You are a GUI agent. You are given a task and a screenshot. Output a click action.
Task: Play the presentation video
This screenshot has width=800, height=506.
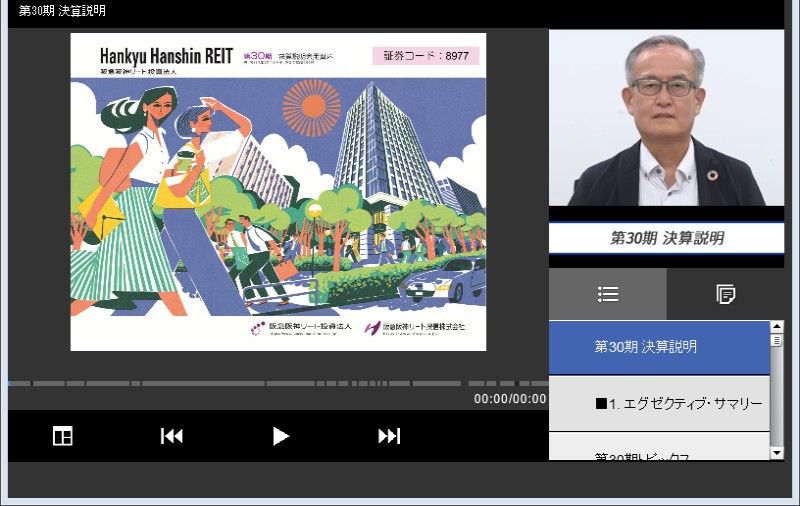point(280,436)
